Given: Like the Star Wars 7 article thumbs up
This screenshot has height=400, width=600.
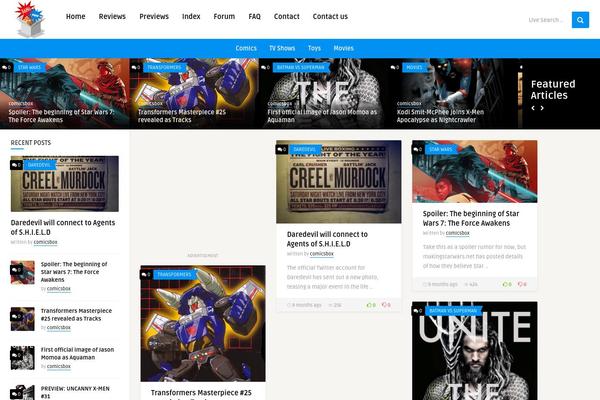Looking at the screenshot, I should tap(507, 284).
